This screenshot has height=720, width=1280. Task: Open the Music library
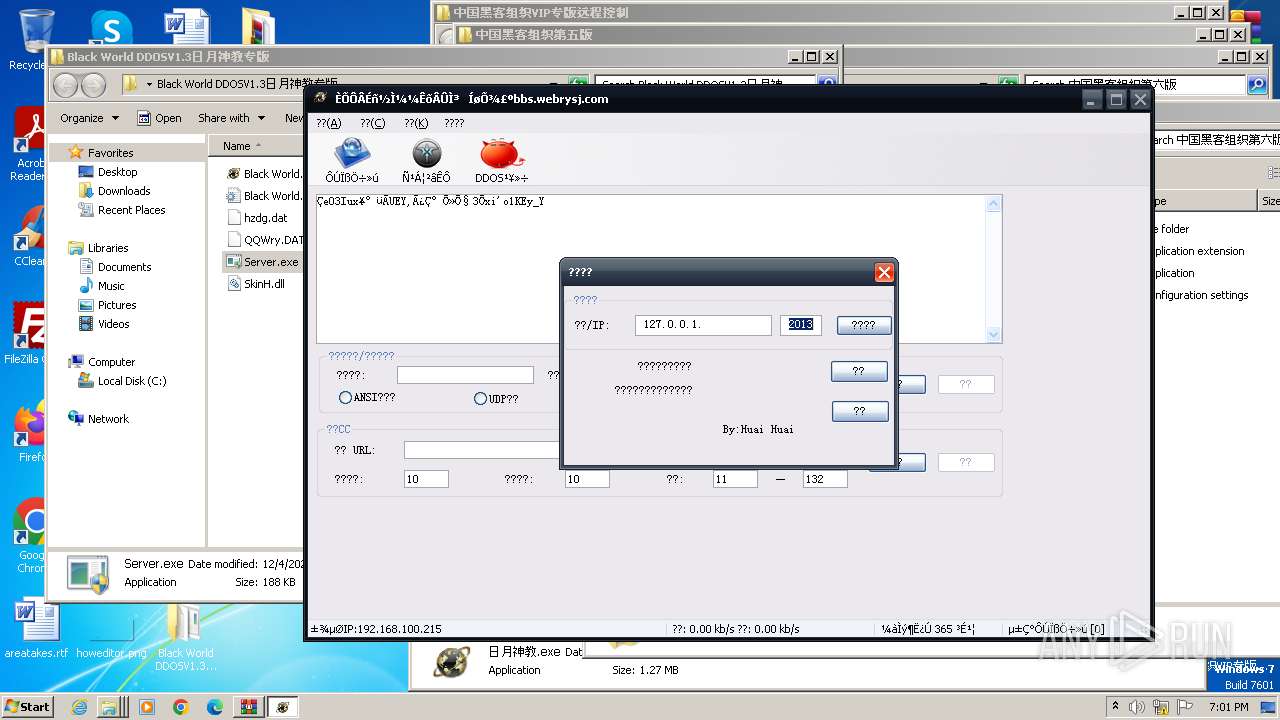111,286
